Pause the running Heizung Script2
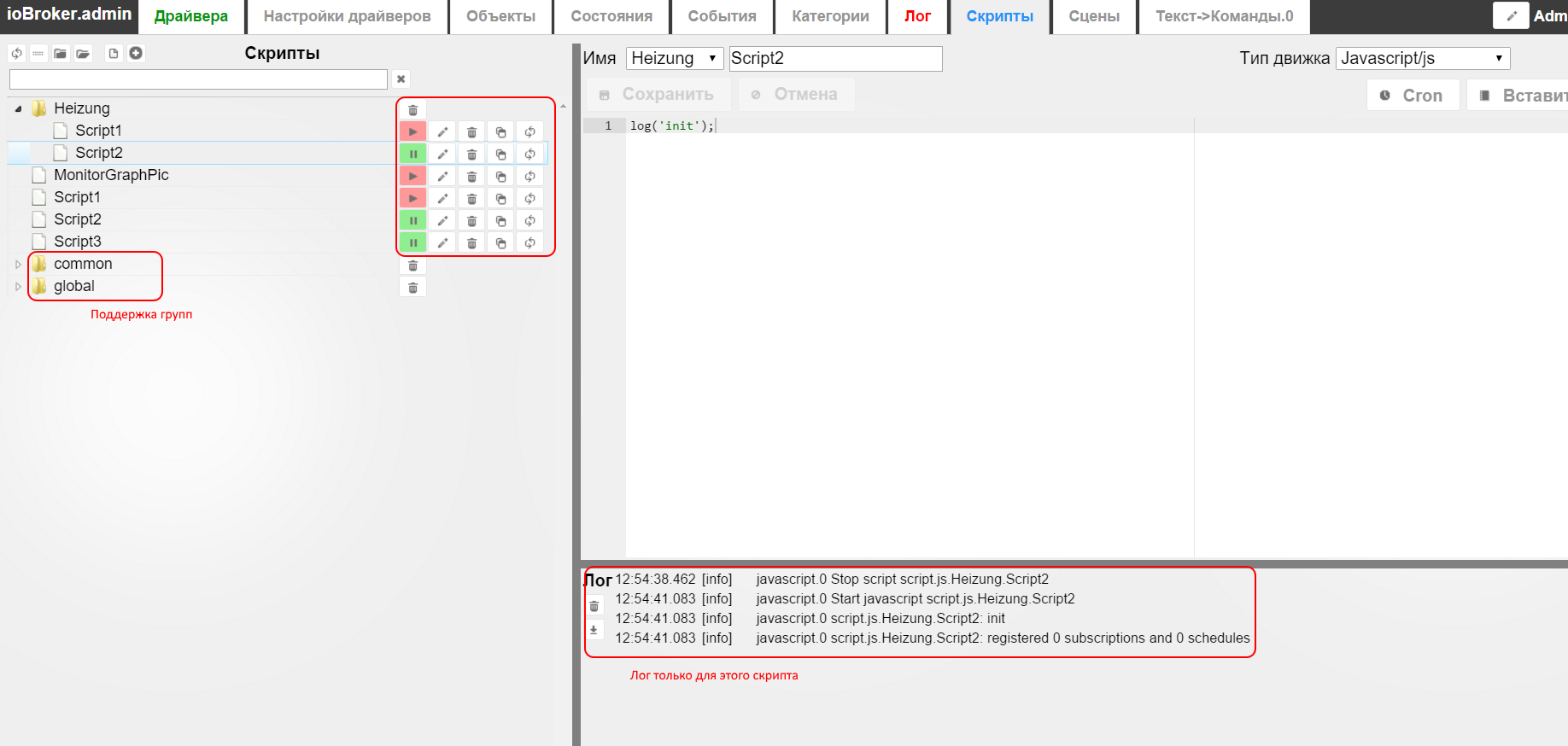This screenshot has width=1568, height=746. [412, 154]
